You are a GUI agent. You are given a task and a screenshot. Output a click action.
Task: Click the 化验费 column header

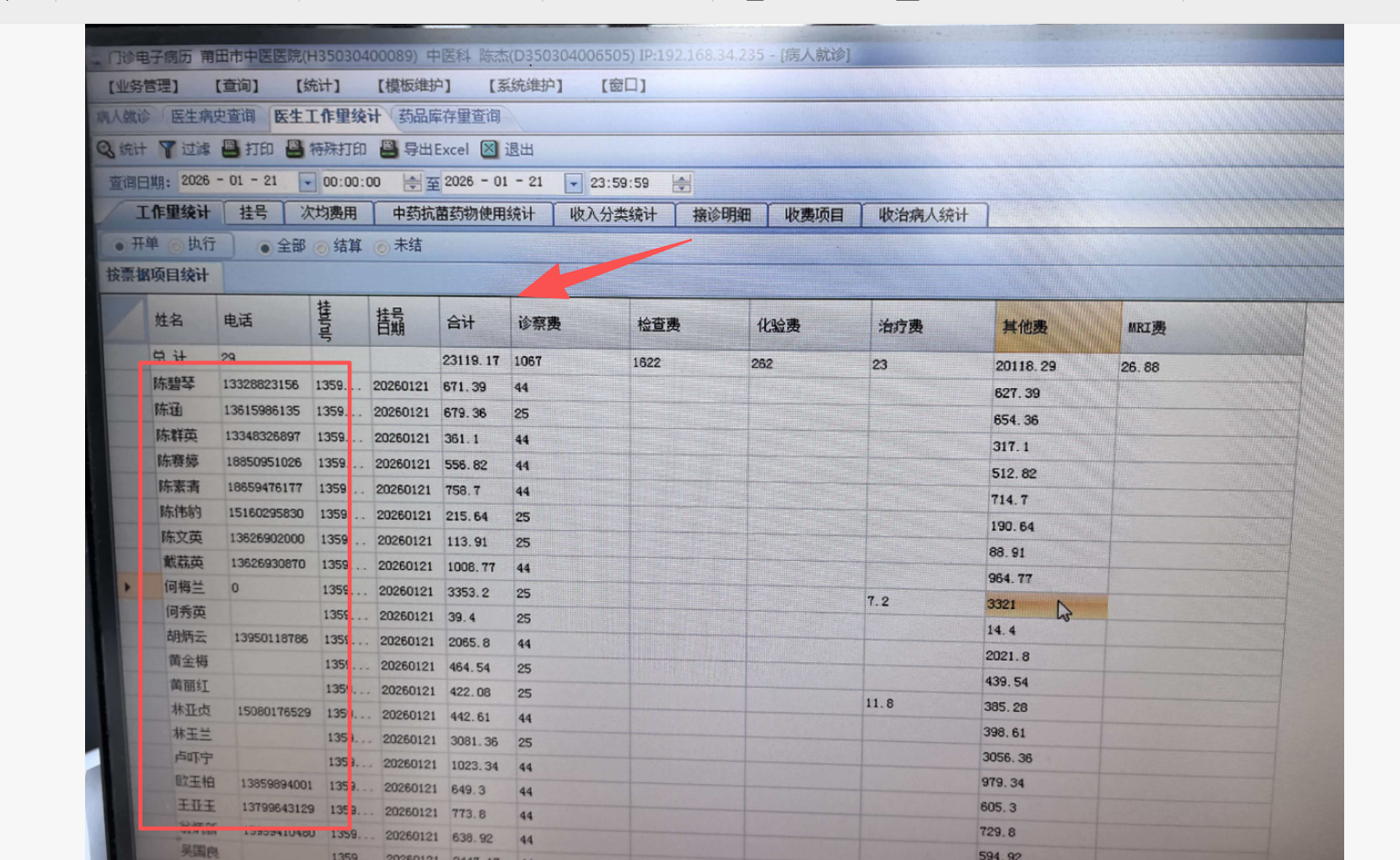(x=810, y=326)
